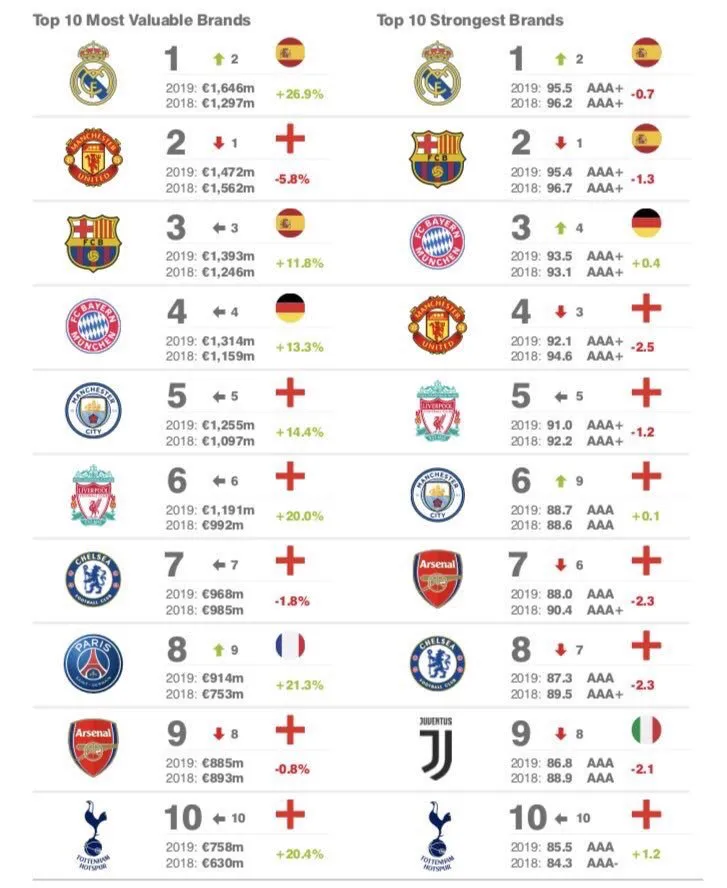The width and height of the screenshot is (727, 888).
Task: Select Tottenham's AAA- rating text
Action: pos(604,860)
